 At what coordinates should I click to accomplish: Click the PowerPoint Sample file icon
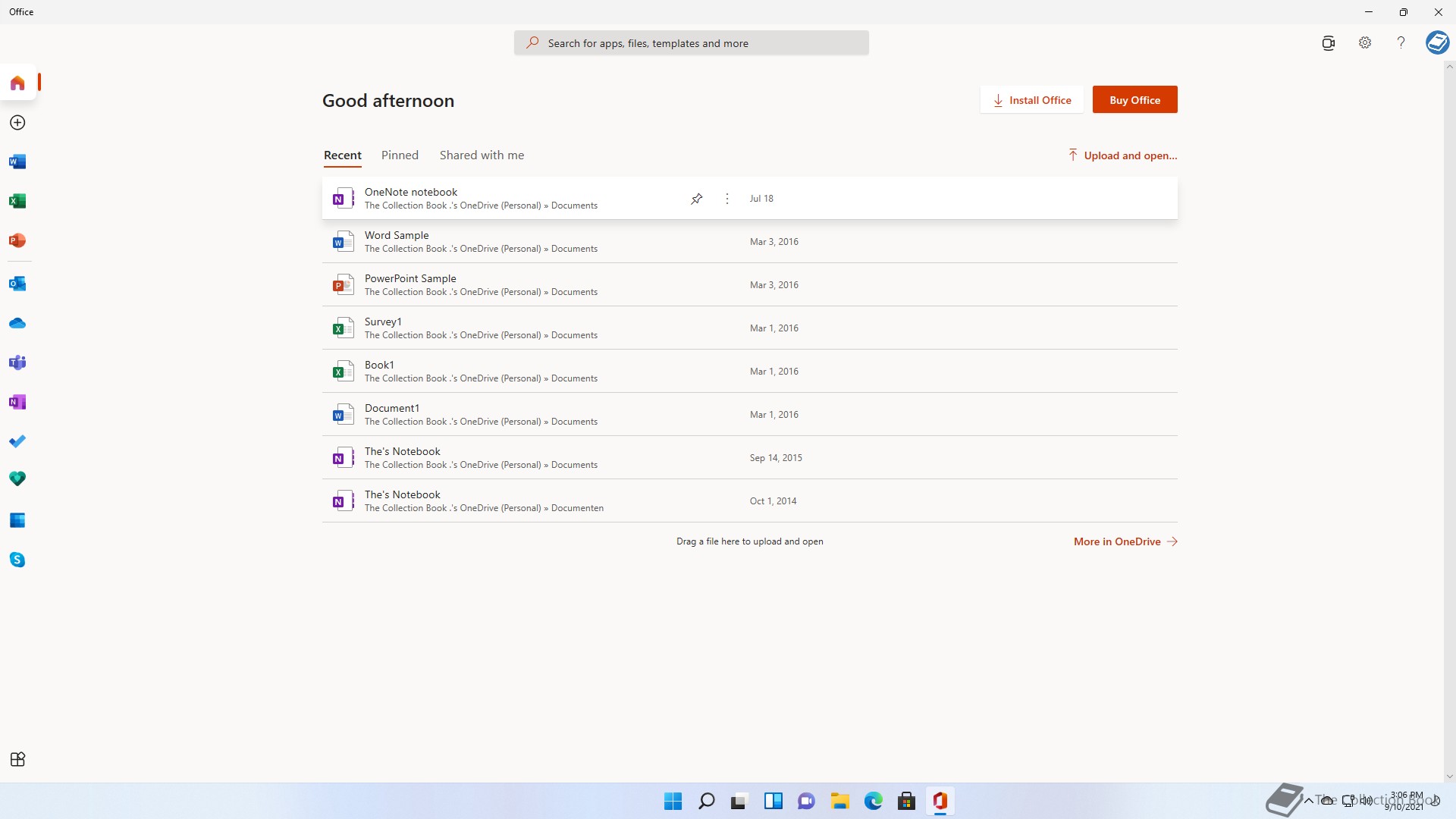coord(343,285)
